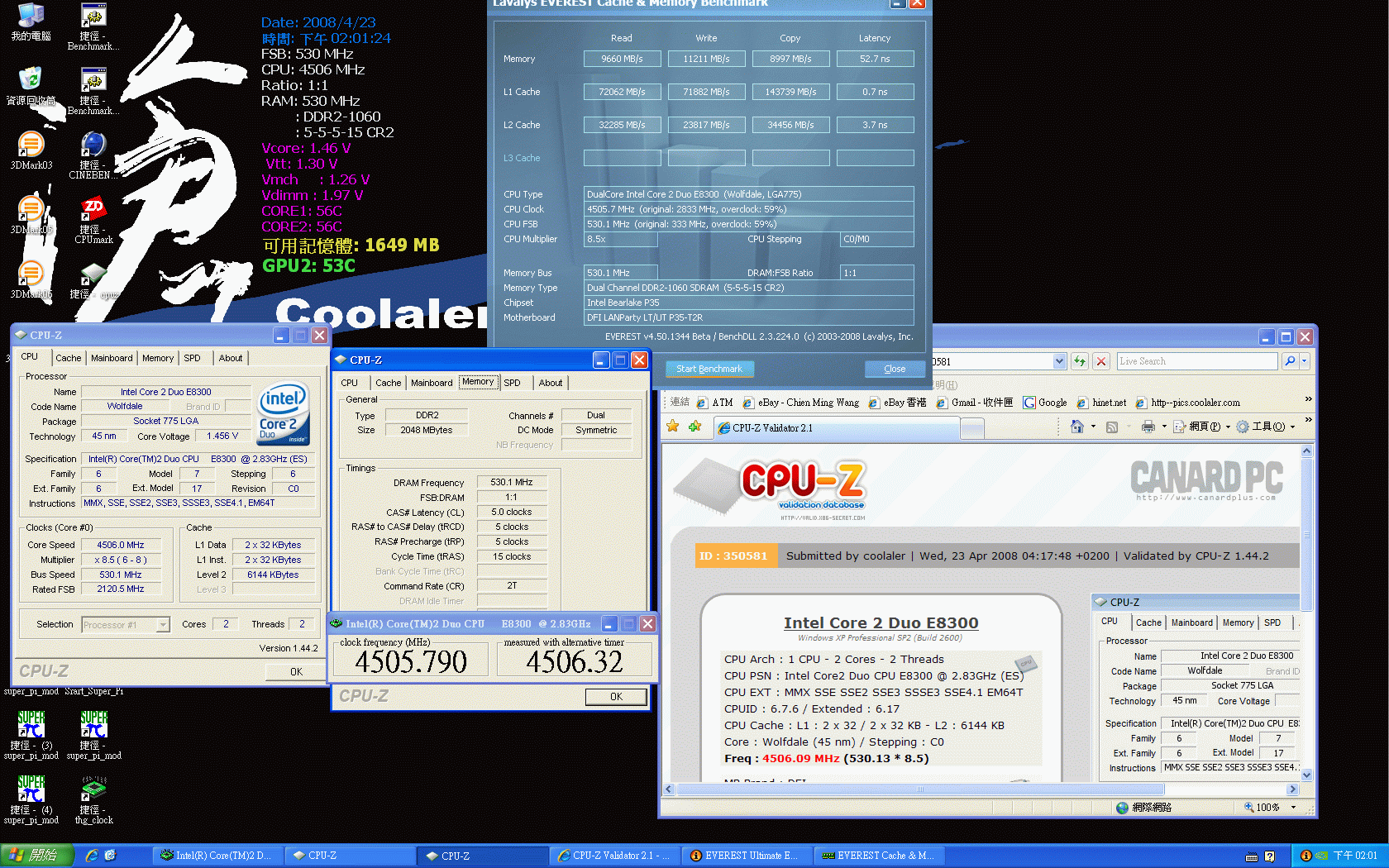Switch to EVEREST Cache & Memory taskbar item
The image size is (1389, 868).
(878, 856)
